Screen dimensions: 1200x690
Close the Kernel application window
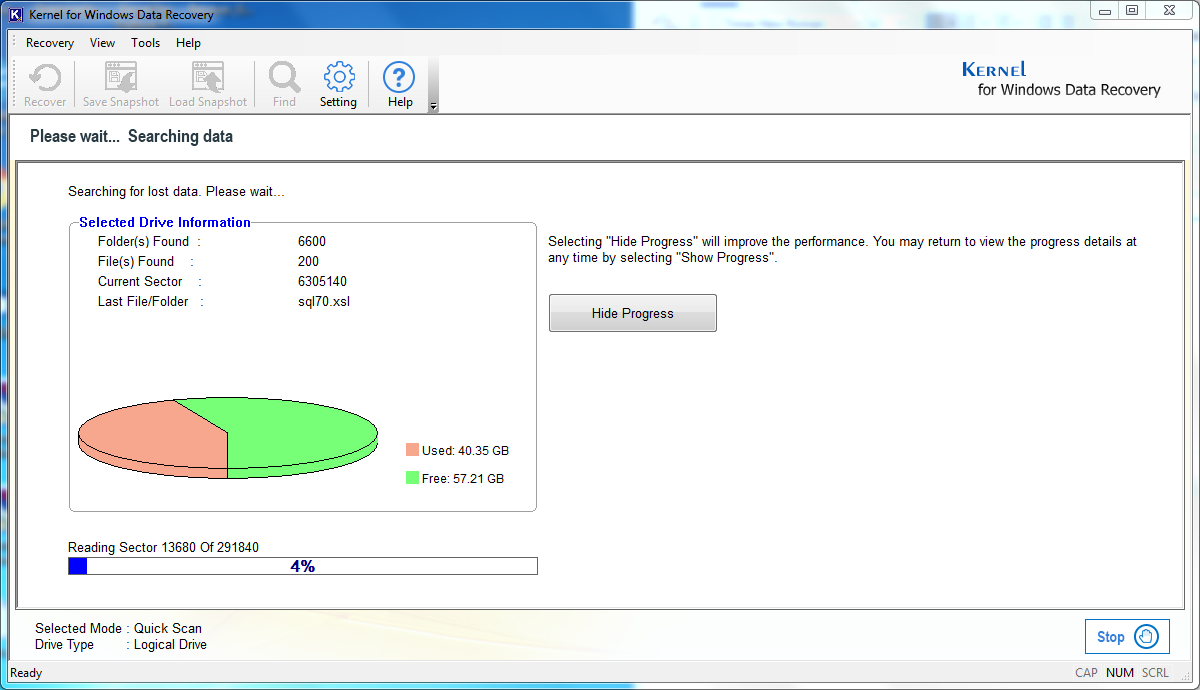[x=1168, y=10]
